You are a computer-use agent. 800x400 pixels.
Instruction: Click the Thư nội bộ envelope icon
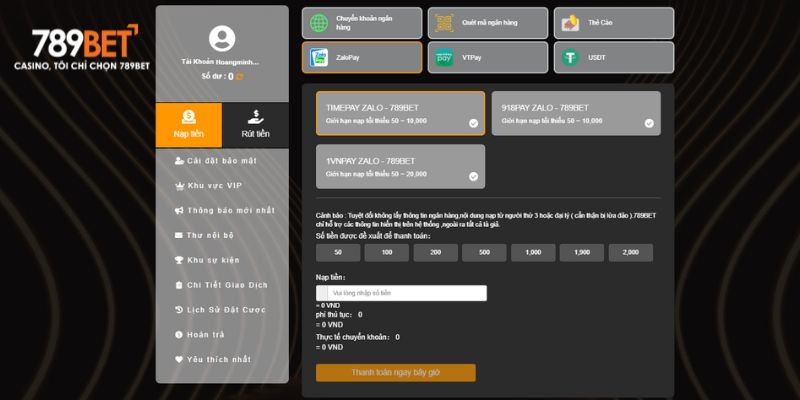[179, 235]
